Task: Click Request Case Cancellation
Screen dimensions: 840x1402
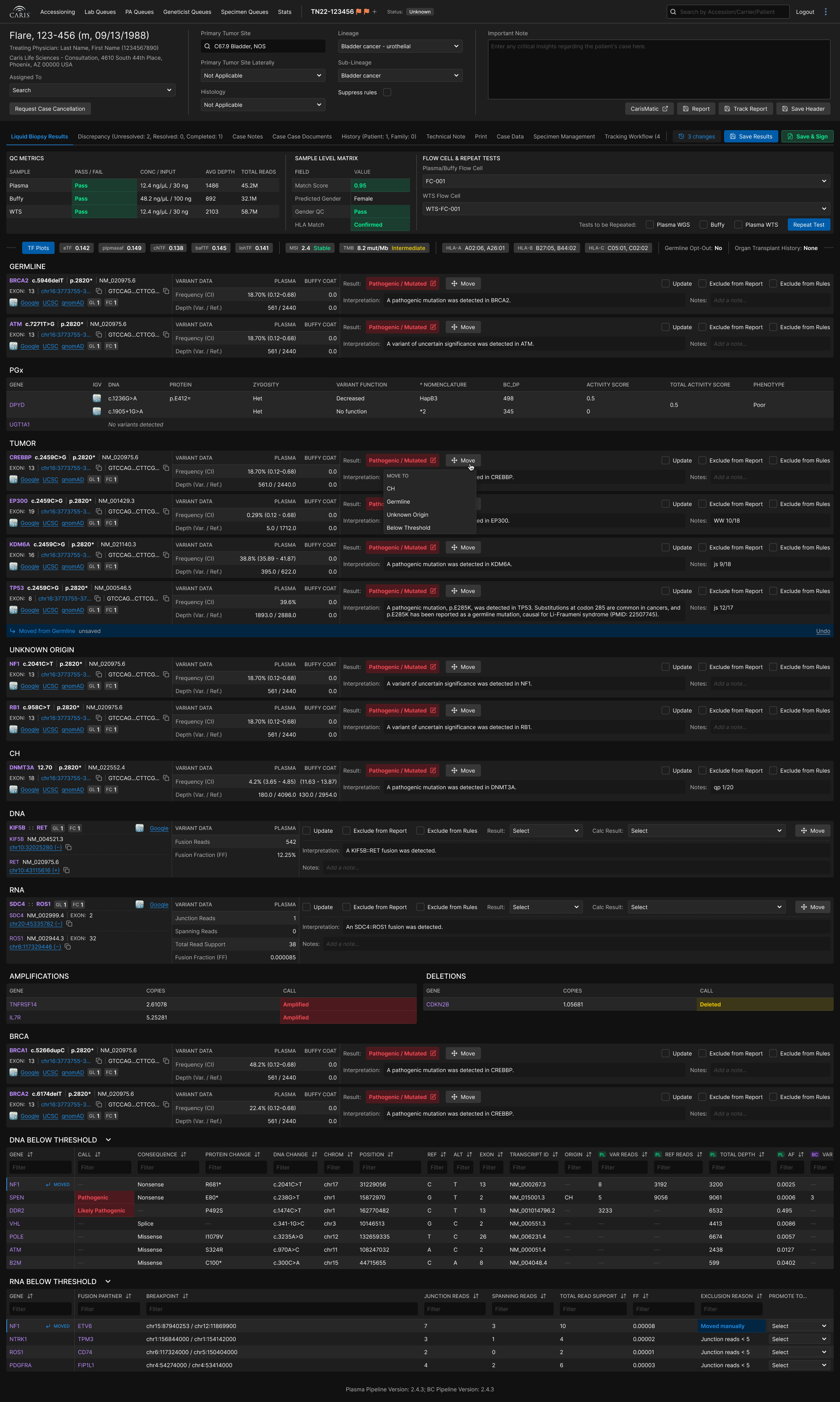Action: tap(50, 109)
